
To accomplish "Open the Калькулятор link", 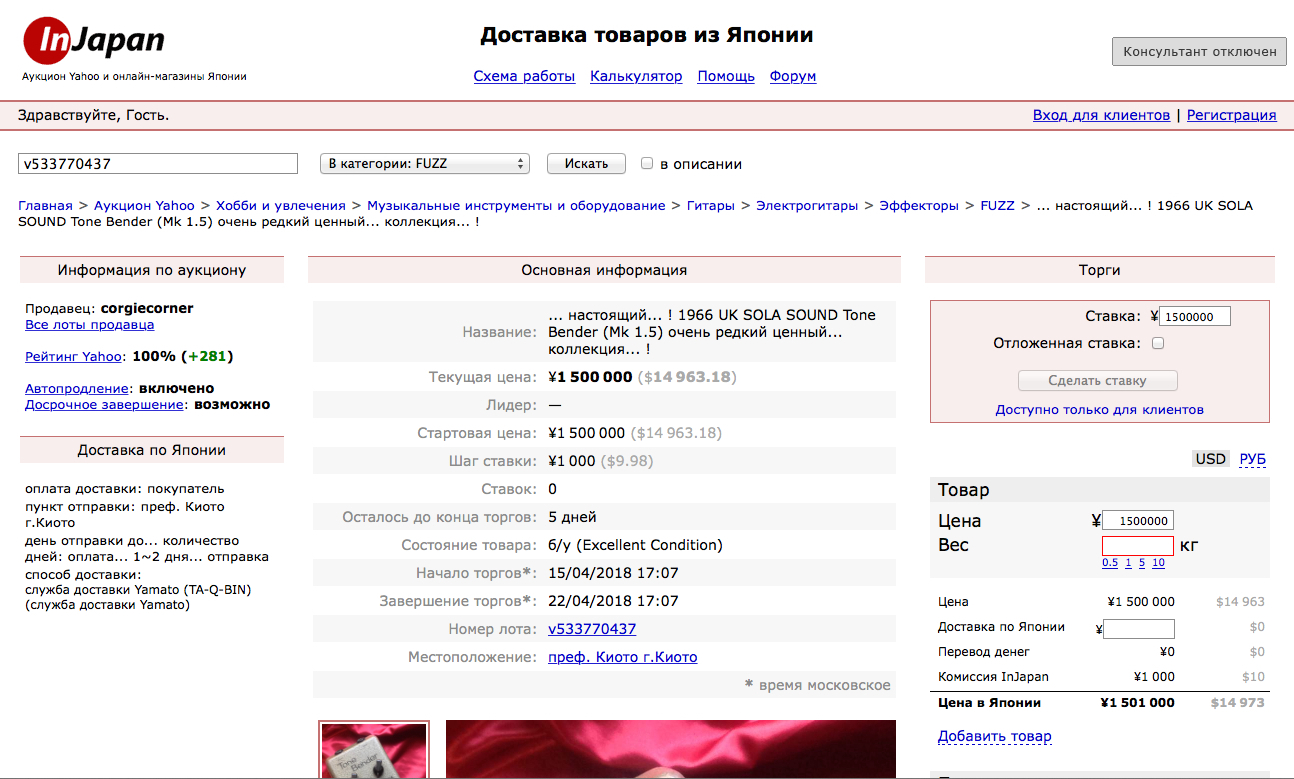I will pyautogui.click(x=636, y=76).
